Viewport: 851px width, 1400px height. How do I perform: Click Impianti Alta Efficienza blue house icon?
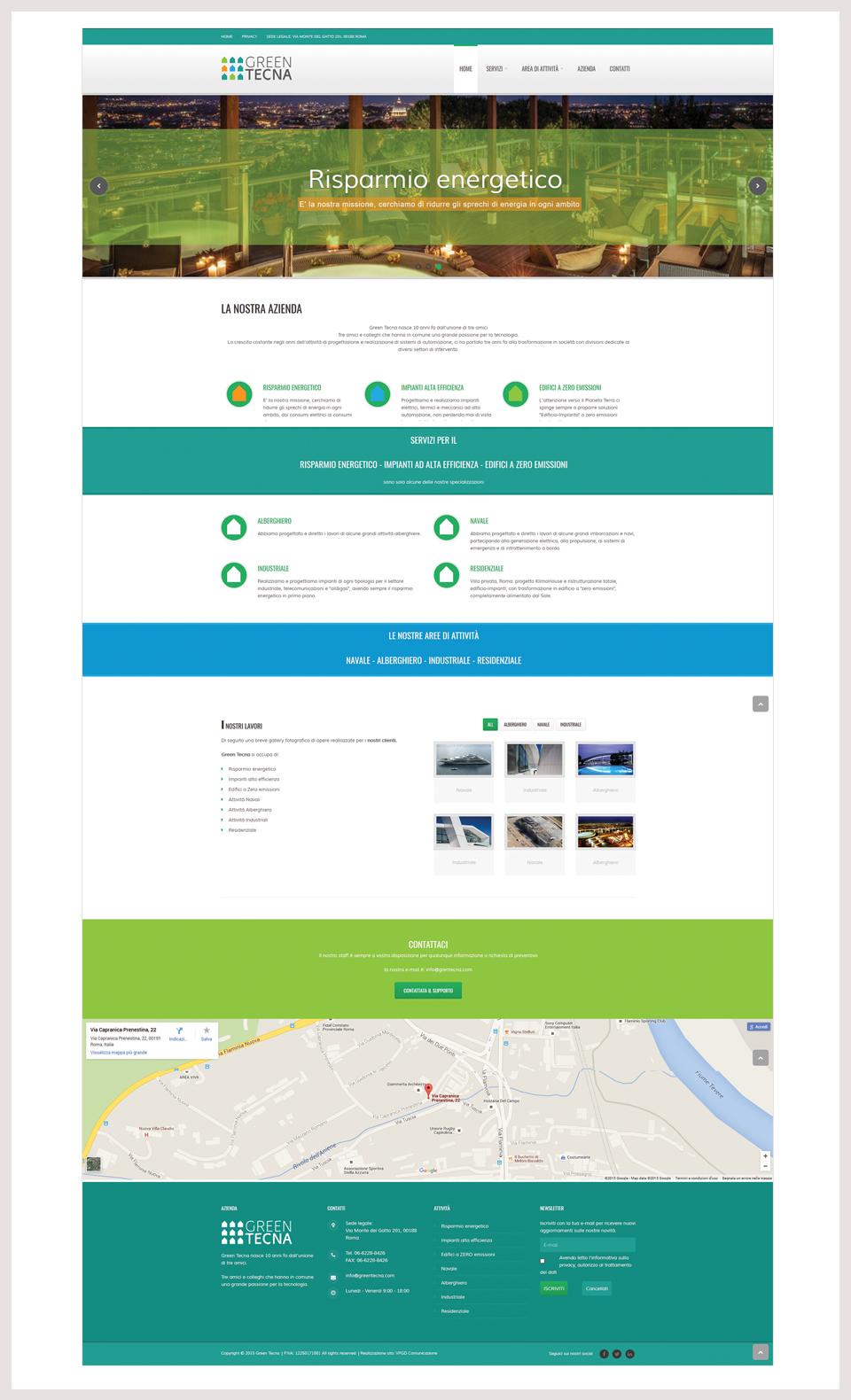[x=377, y=394]
